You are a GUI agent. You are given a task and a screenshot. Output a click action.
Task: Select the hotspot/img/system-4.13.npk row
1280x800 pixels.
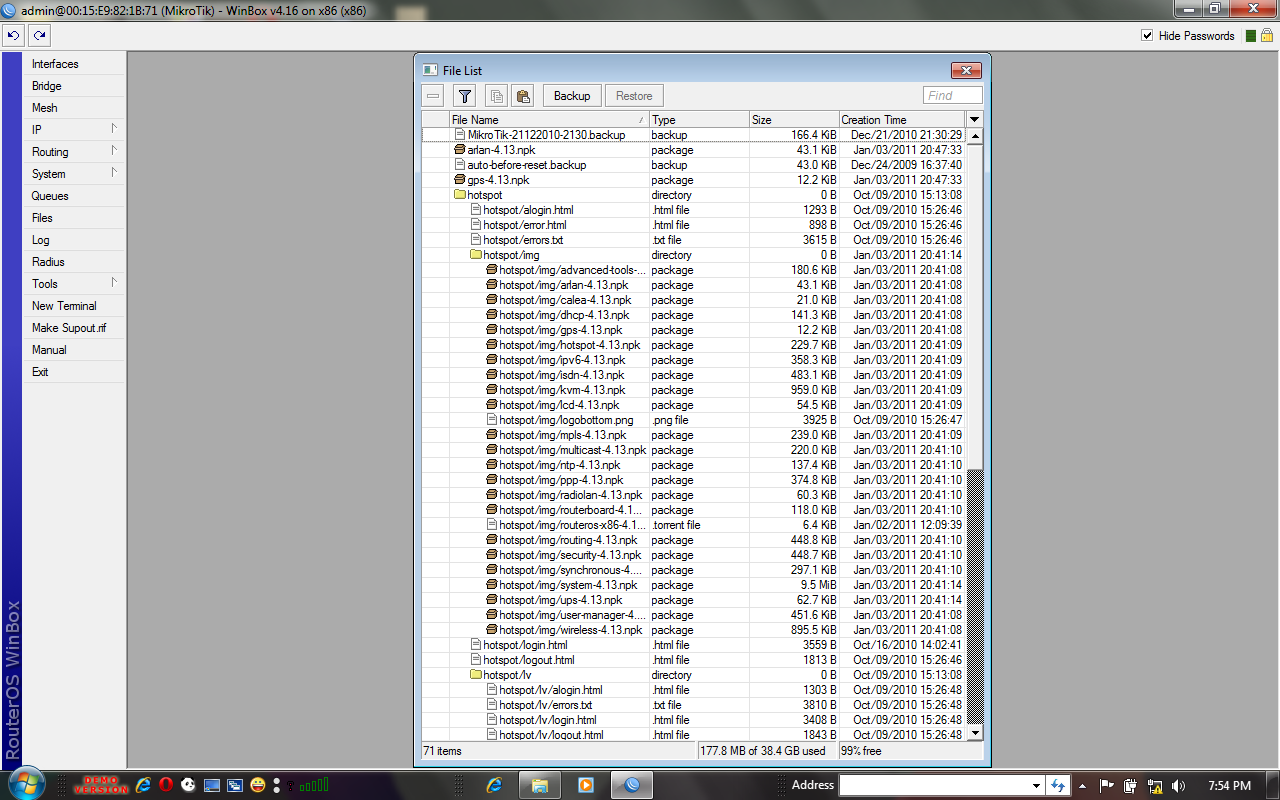pyautogui.click(x=694, y=585)
